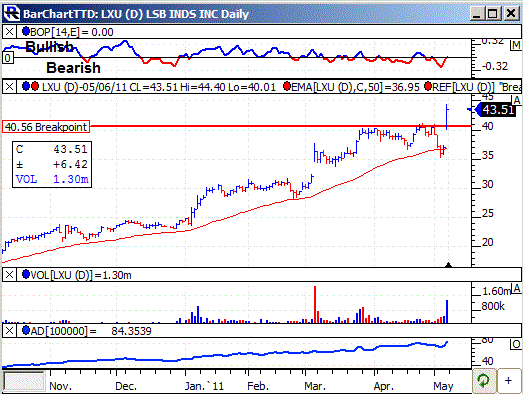The image size is (523, 394).
Task: Close the VOL[LXU (D)] volume panel
Action: 9,275
